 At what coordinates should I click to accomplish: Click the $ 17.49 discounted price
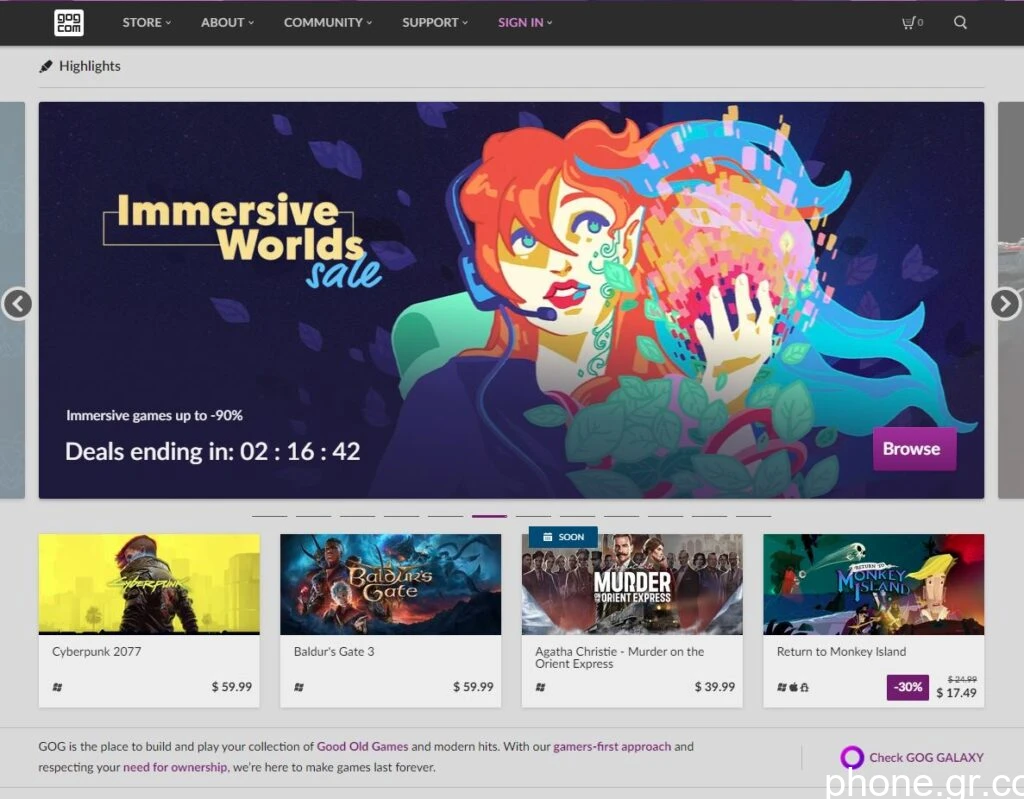[956, 693]
